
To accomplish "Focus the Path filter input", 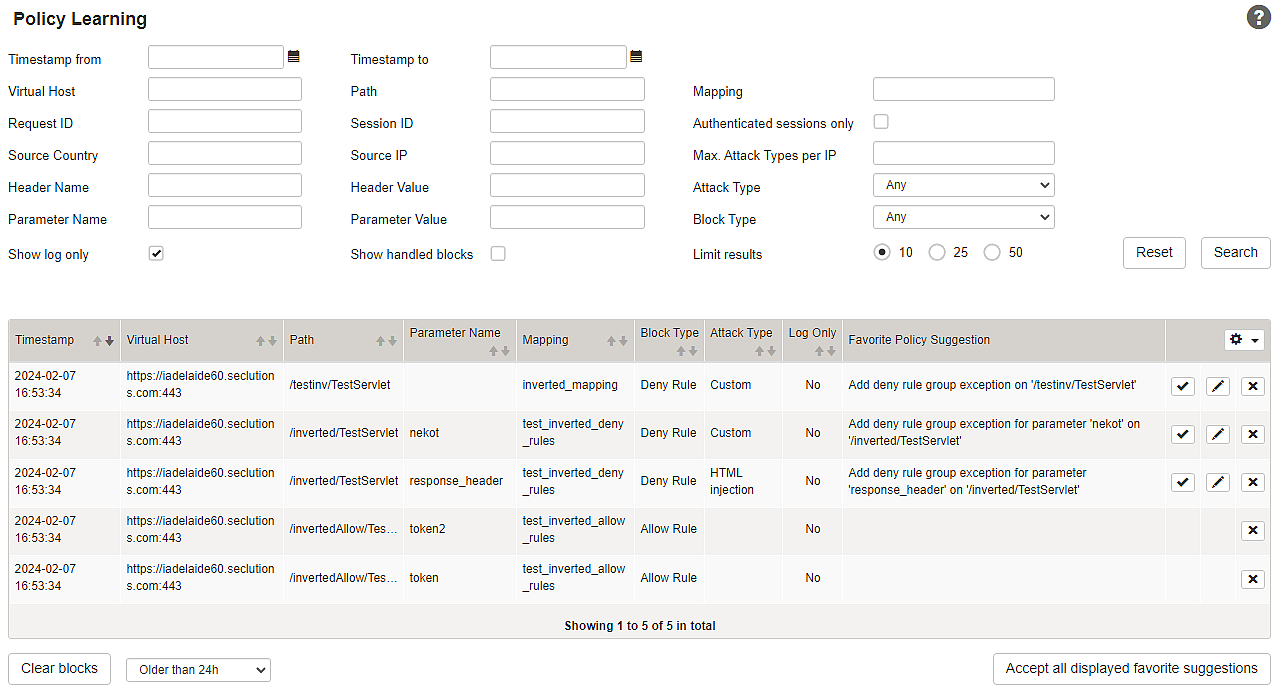I will (x=567, y=89).
